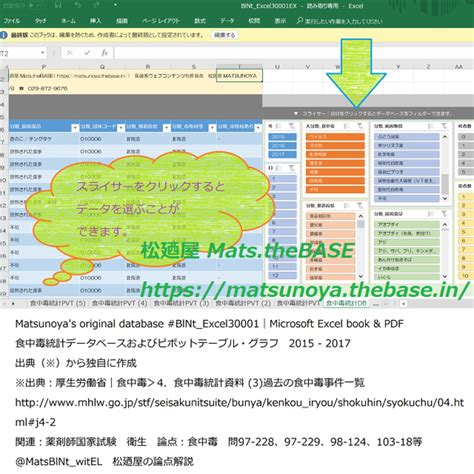The image size is (474, 474).
Task: Select the top orange item in 大分類 slicer
Action: tap(335, 137)
